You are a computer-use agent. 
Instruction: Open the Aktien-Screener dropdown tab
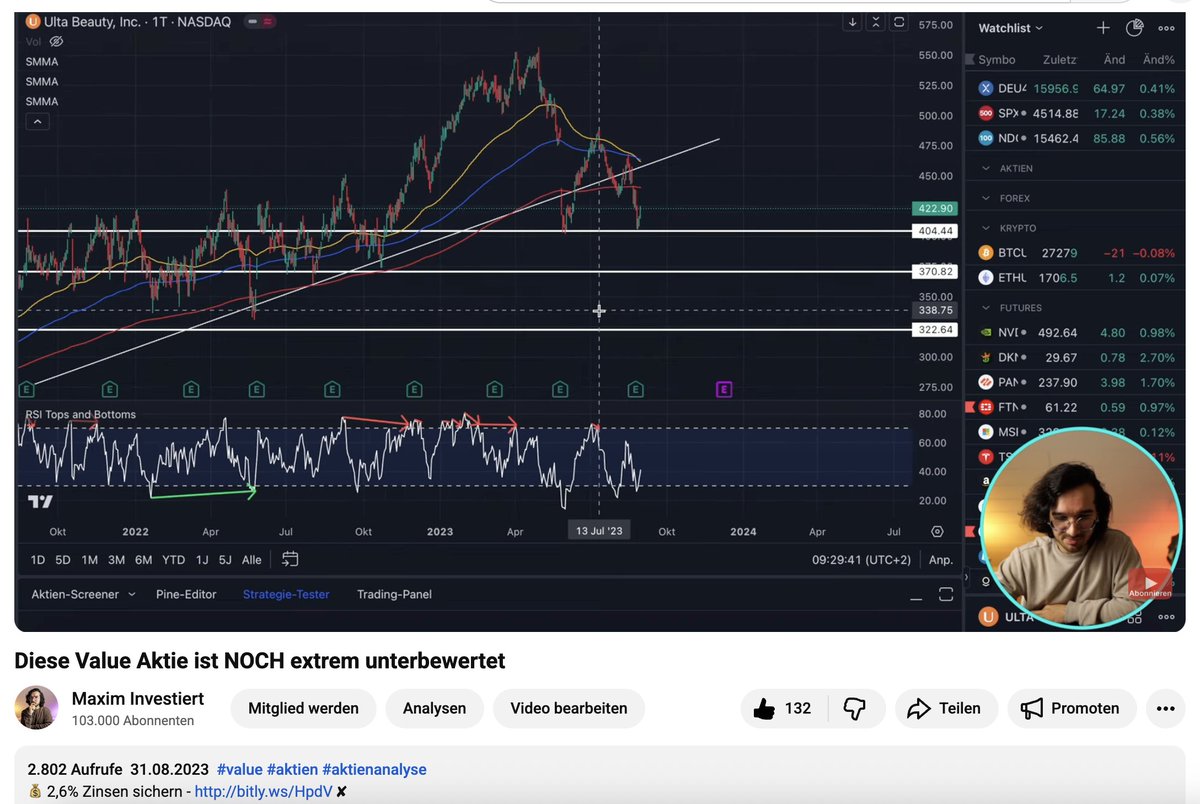pos(83,594)
